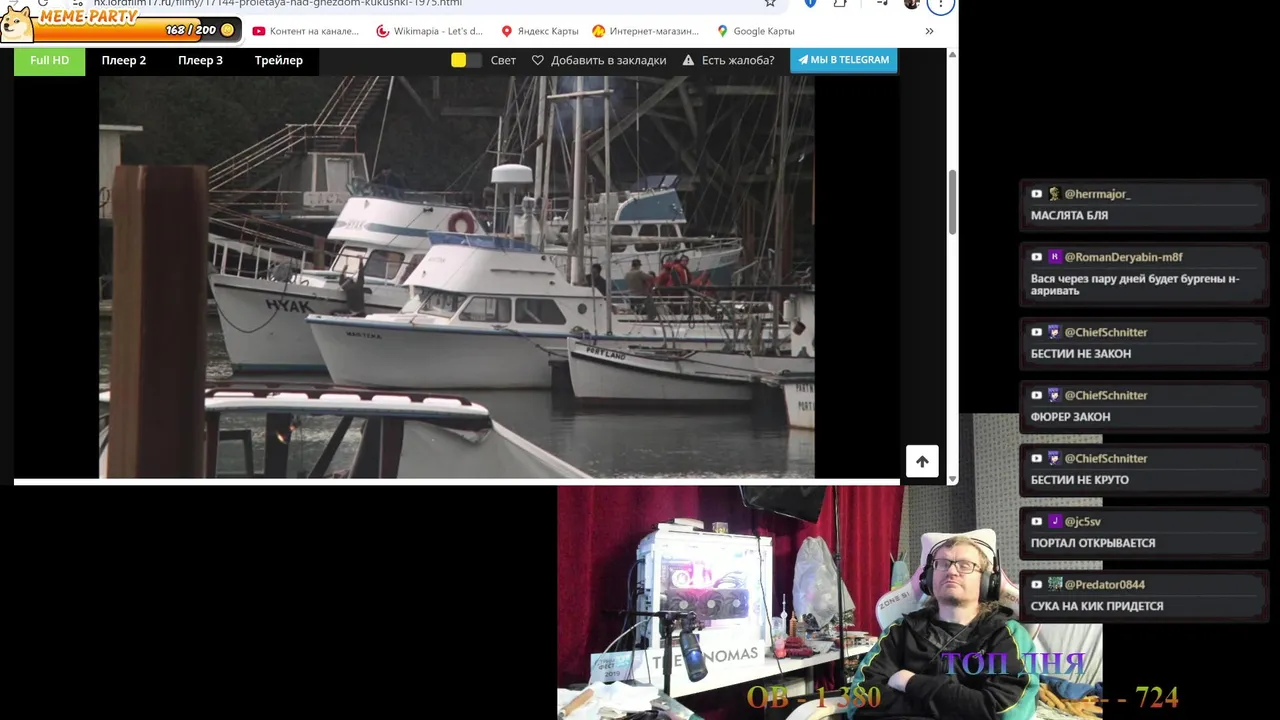The width and height of the screenshot is (1280, 720).
Task: Click the bookmark star icon
Action: 770,3
